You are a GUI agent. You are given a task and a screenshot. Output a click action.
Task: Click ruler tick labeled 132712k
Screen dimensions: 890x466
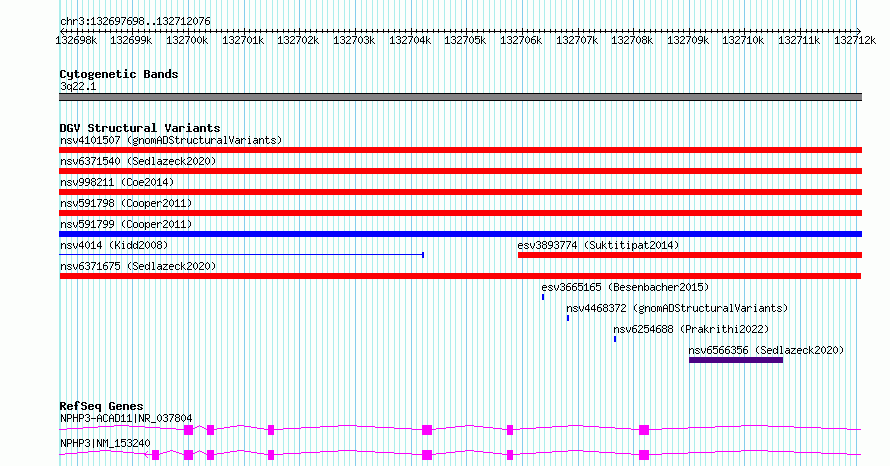[x=855, y=40]
